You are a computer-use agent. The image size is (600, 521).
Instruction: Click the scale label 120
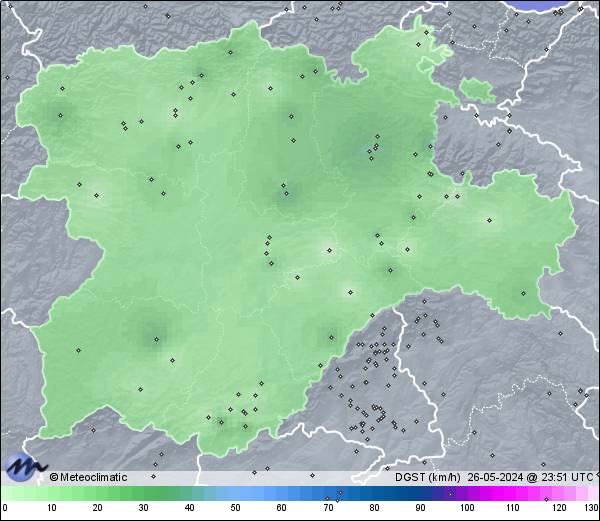point(559,508)
